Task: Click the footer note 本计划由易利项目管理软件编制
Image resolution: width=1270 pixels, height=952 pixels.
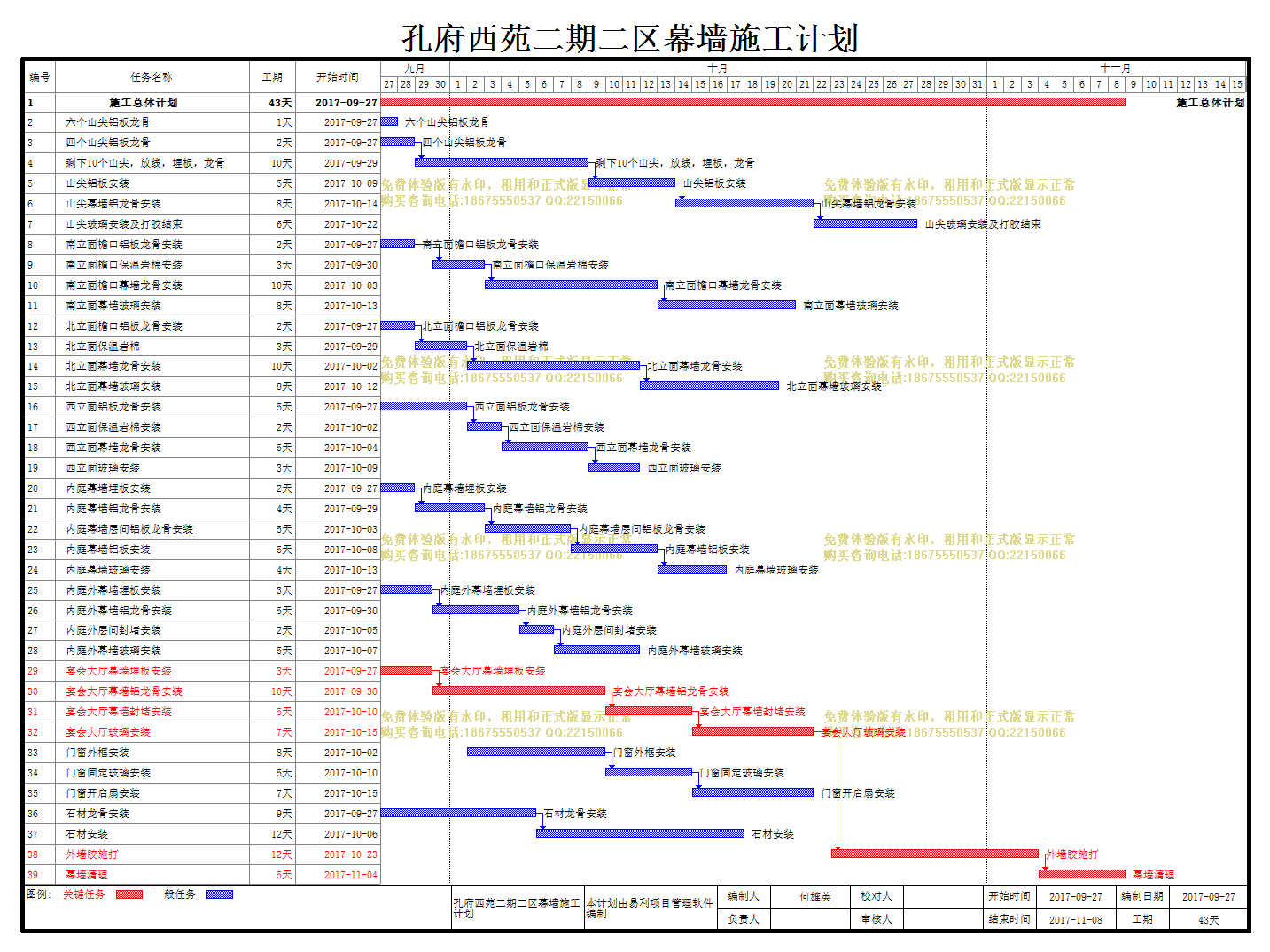Action: tap(650, 908)
